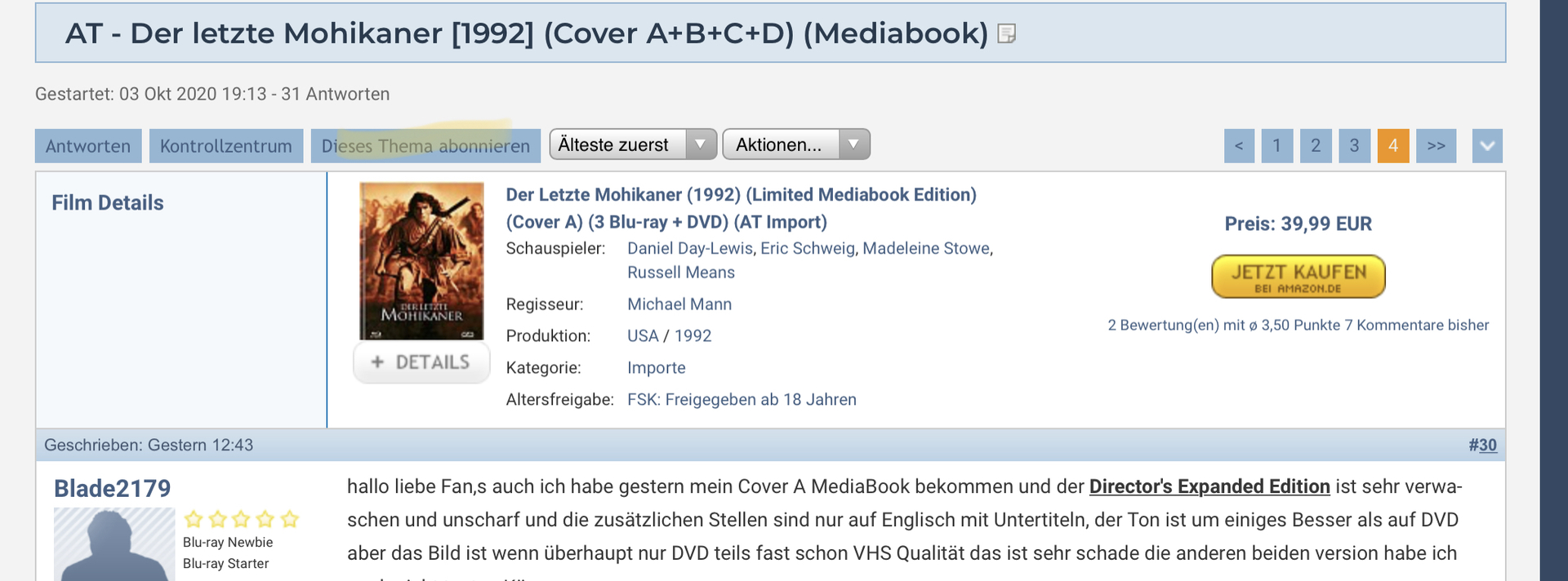Click Blade2179's star rating icons

pos(242,519)
